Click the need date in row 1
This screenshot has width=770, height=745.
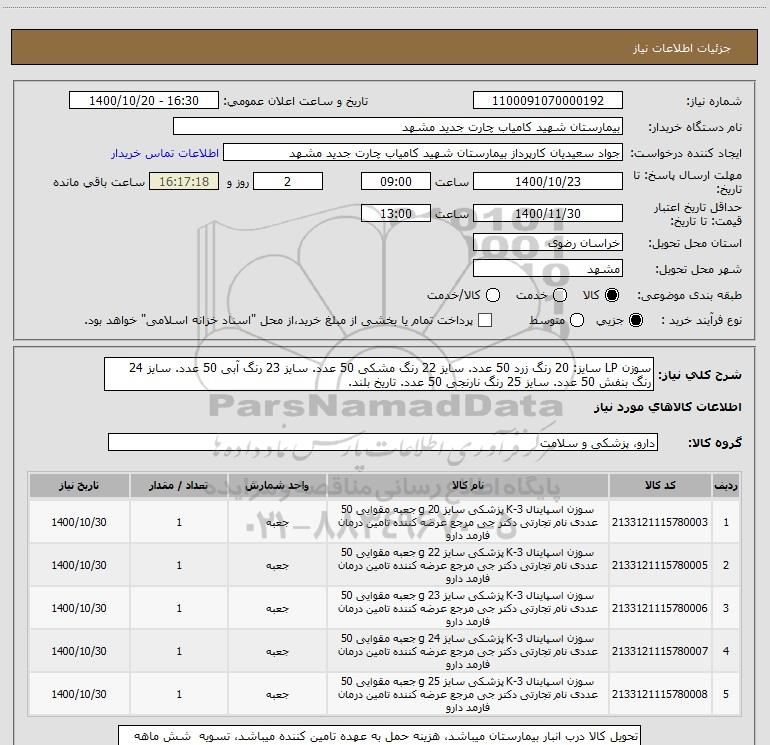pos(79,522)
